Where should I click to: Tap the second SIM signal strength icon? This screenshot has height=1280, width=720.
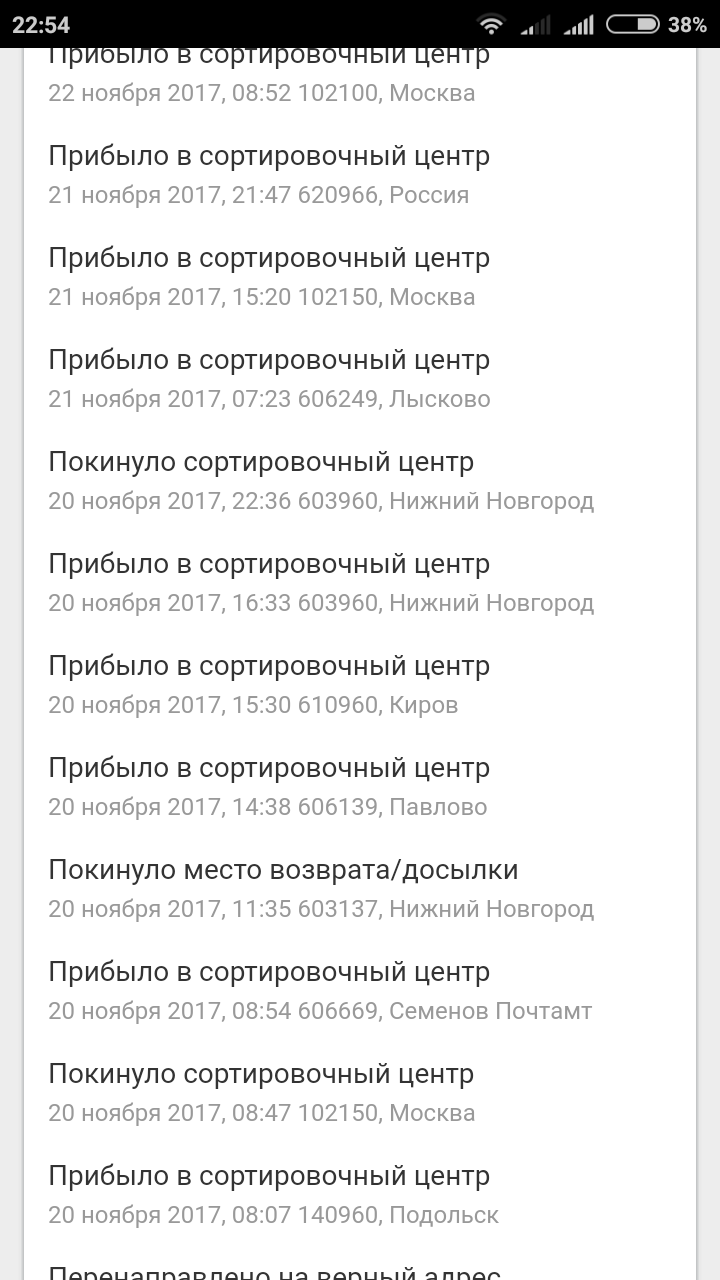pos(579,24)
